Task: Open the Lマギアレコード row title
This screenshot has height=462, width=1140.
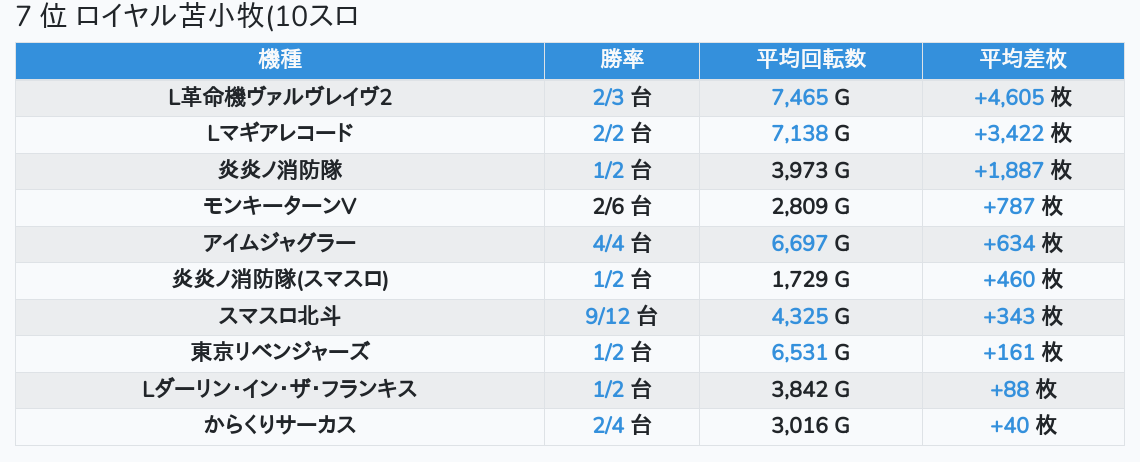Action: click(x=279, y=133)
